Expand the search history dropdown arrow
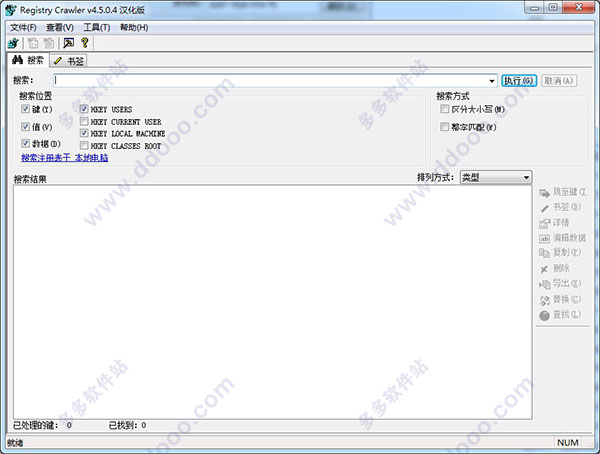This screenshot has width=600, height=454. tap(492, 81)
